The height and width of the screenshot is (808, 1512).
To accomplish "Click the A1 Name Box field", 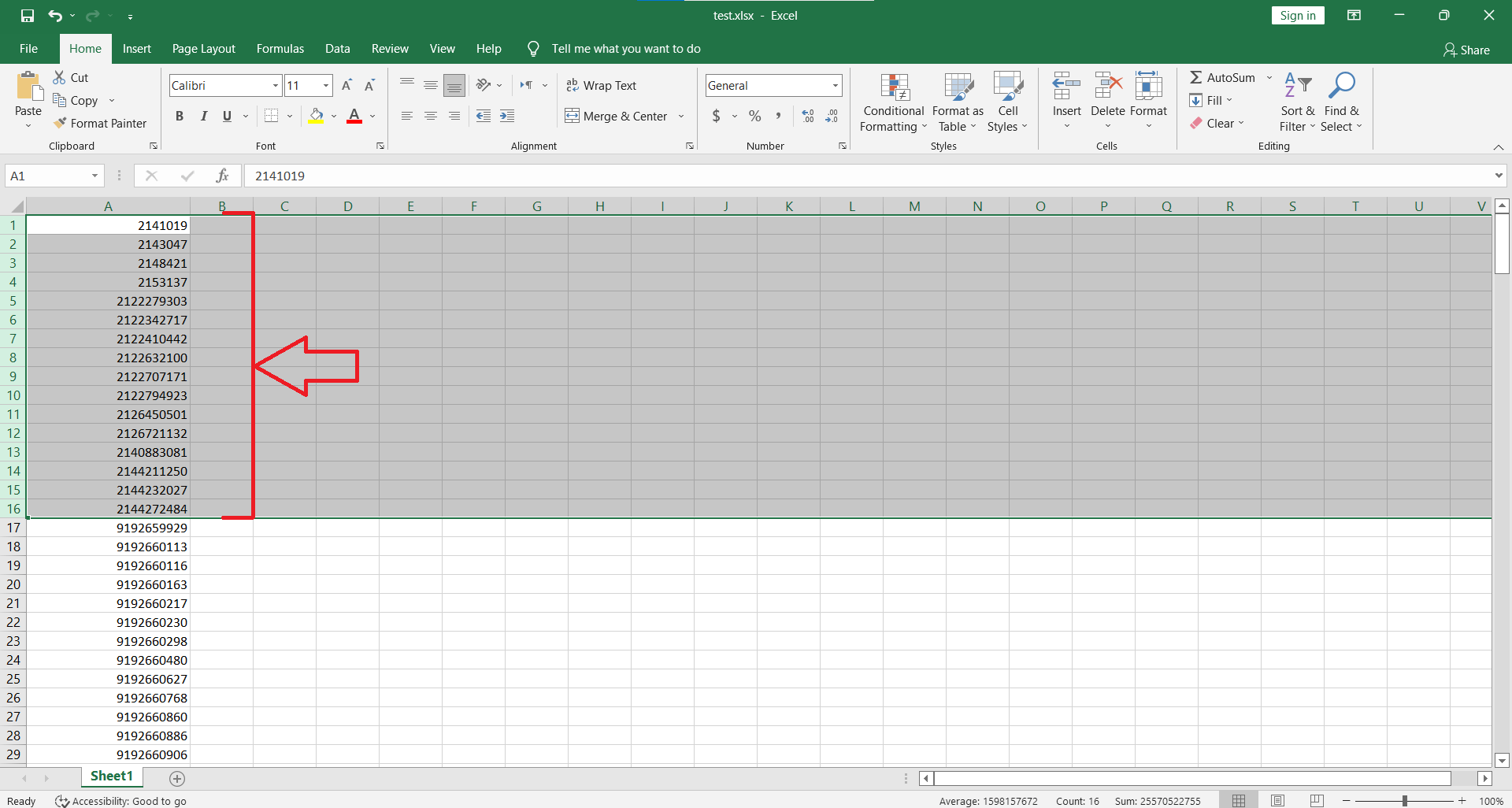I will click(47, 176).
